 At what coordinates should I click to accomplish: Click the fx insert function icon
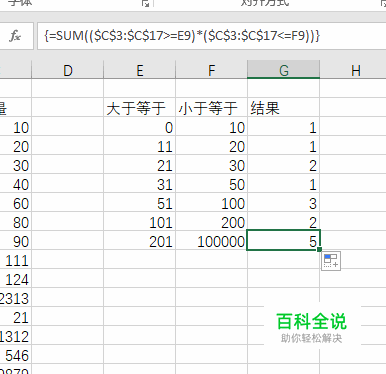pyautogui.click(x=15, y=36)
